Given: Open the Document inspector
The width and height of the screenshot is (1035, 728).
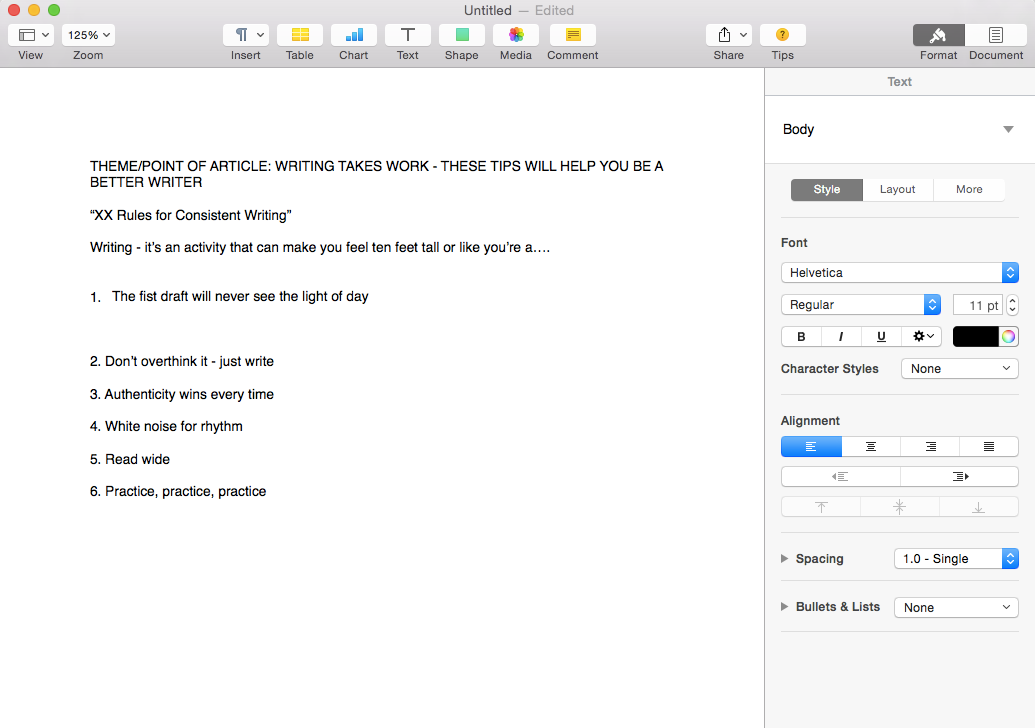Looking at the screenshot, I should pos(995,35).
